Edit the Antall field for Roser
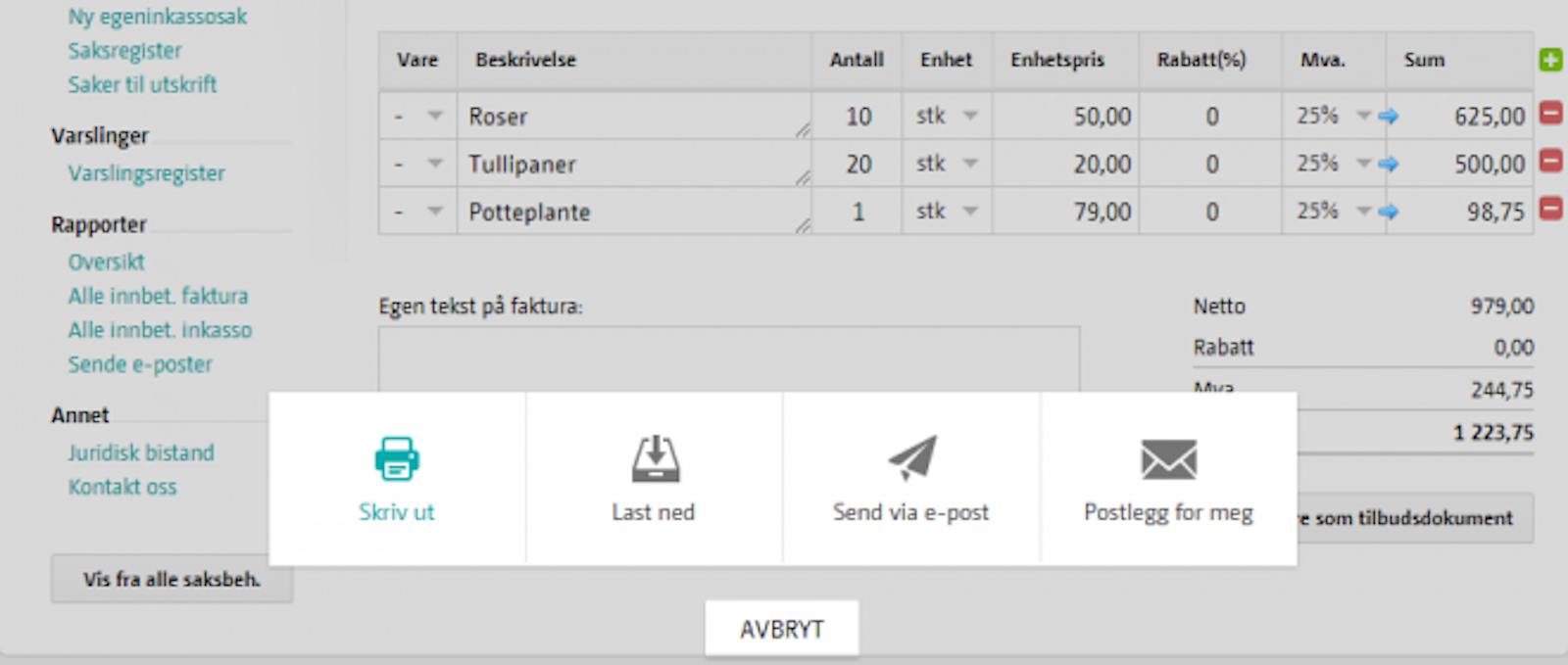This screenshot has width=1568, height=665. pos(857,117)
